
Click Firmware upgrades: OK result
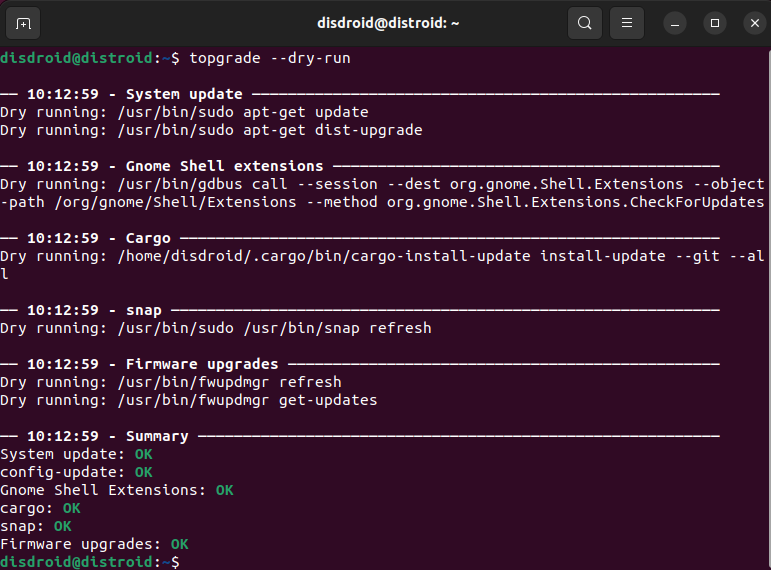coord(94,544)
